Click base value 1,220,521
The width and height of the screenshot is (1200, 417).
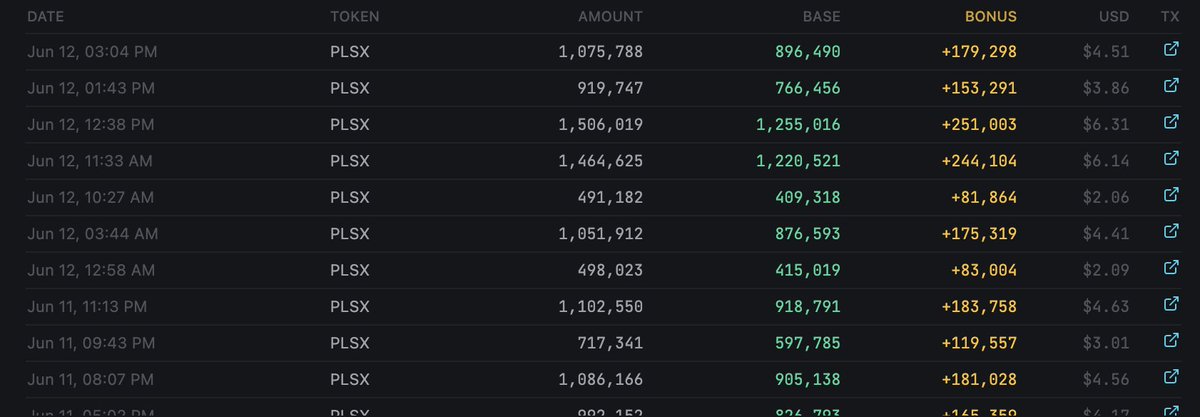799,161
